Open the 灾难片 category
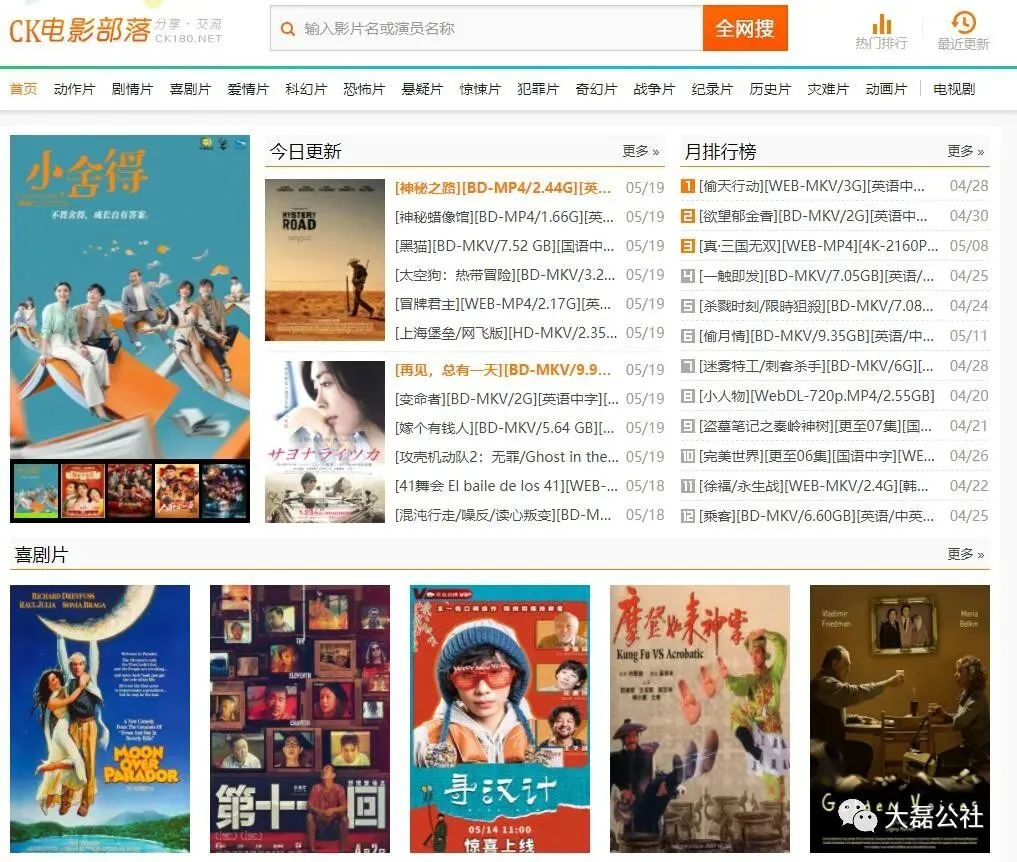This screenshot has width=1017, height=862. (828, 89)
